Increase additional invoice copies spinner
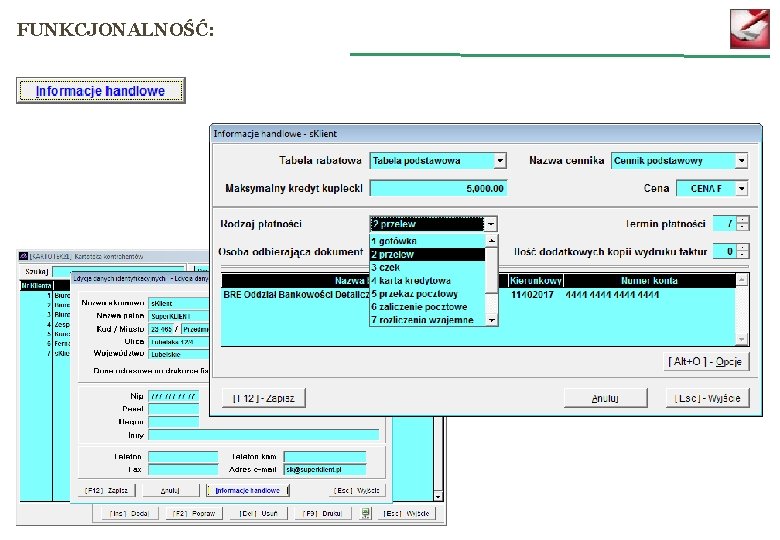 click(x=742, y=248)
